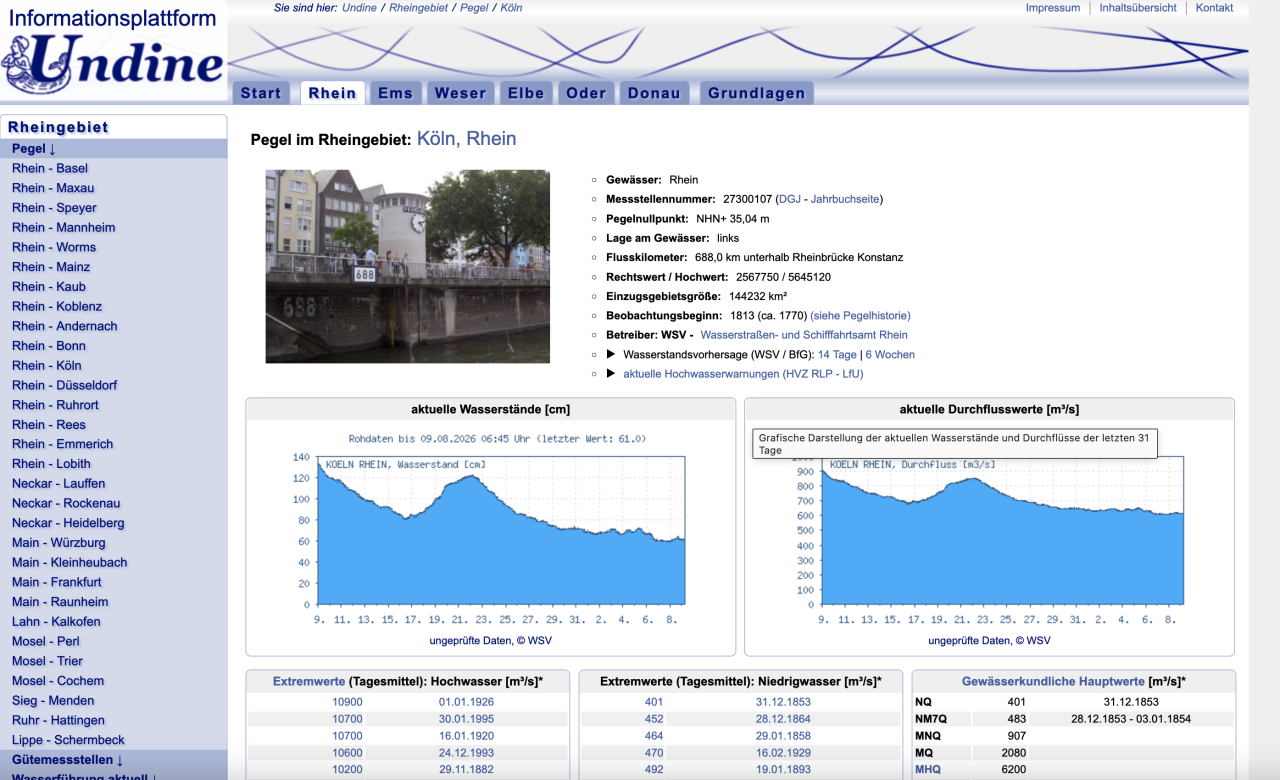The height and width of the screenshot is (780, 1280).
Task: Open Lahn - Kalkofen gauge
Action: 56,621
